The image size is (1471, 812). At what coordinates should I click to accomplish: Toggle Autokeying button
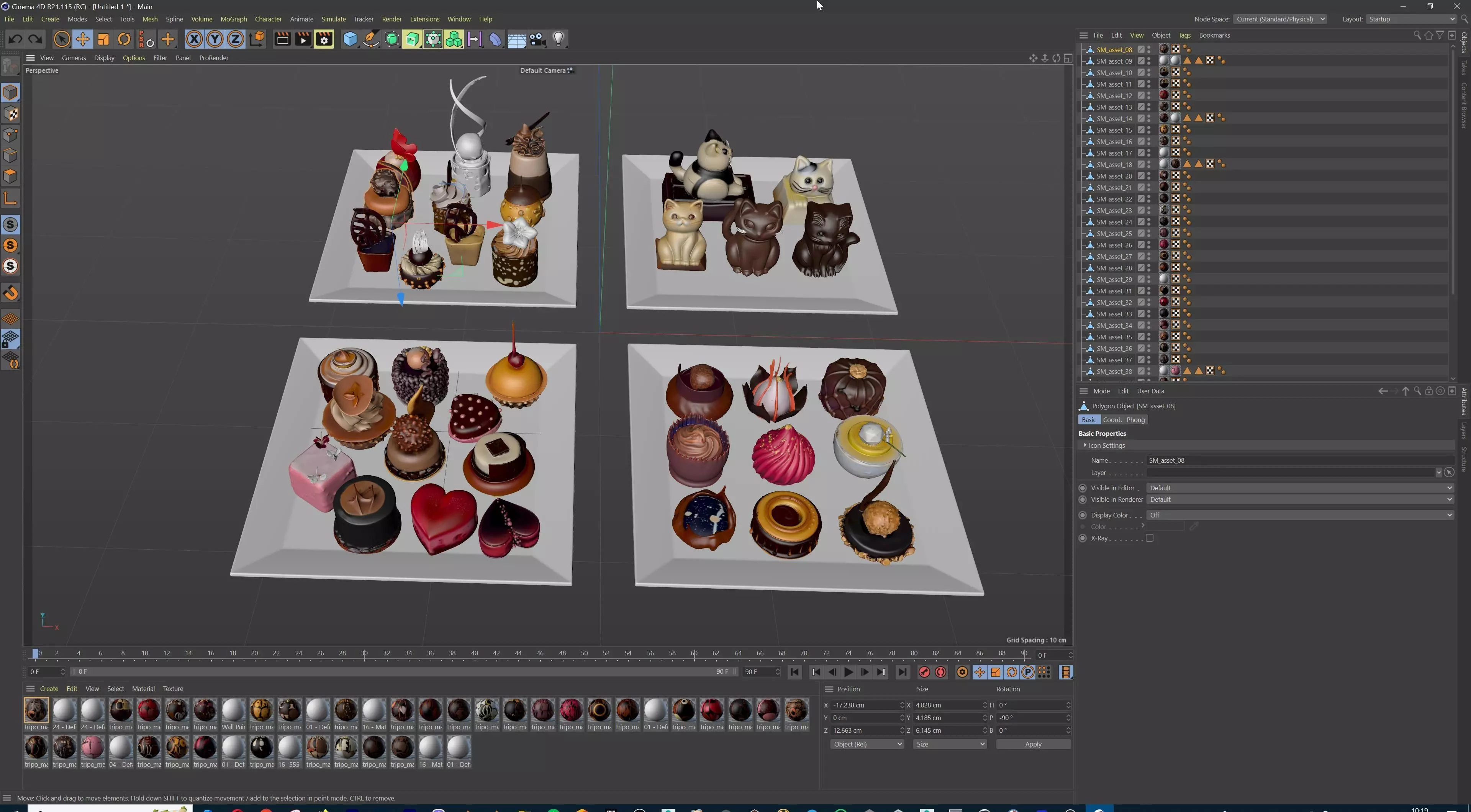click(940, 672)
